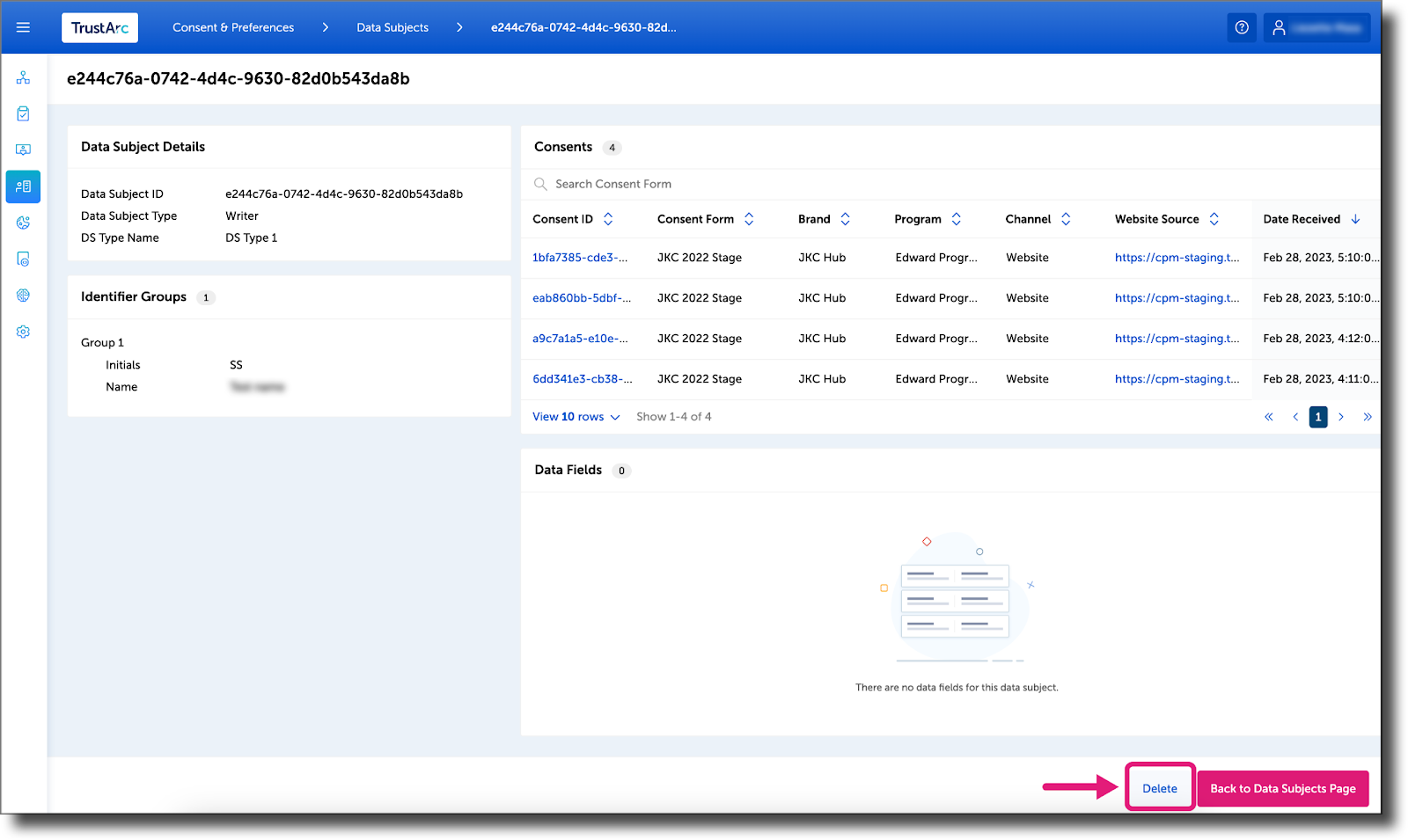The height and width of the screenshot is (840, 1408).
Task: Open the Help question mark icon
Action: click(x=1242, y=27)
